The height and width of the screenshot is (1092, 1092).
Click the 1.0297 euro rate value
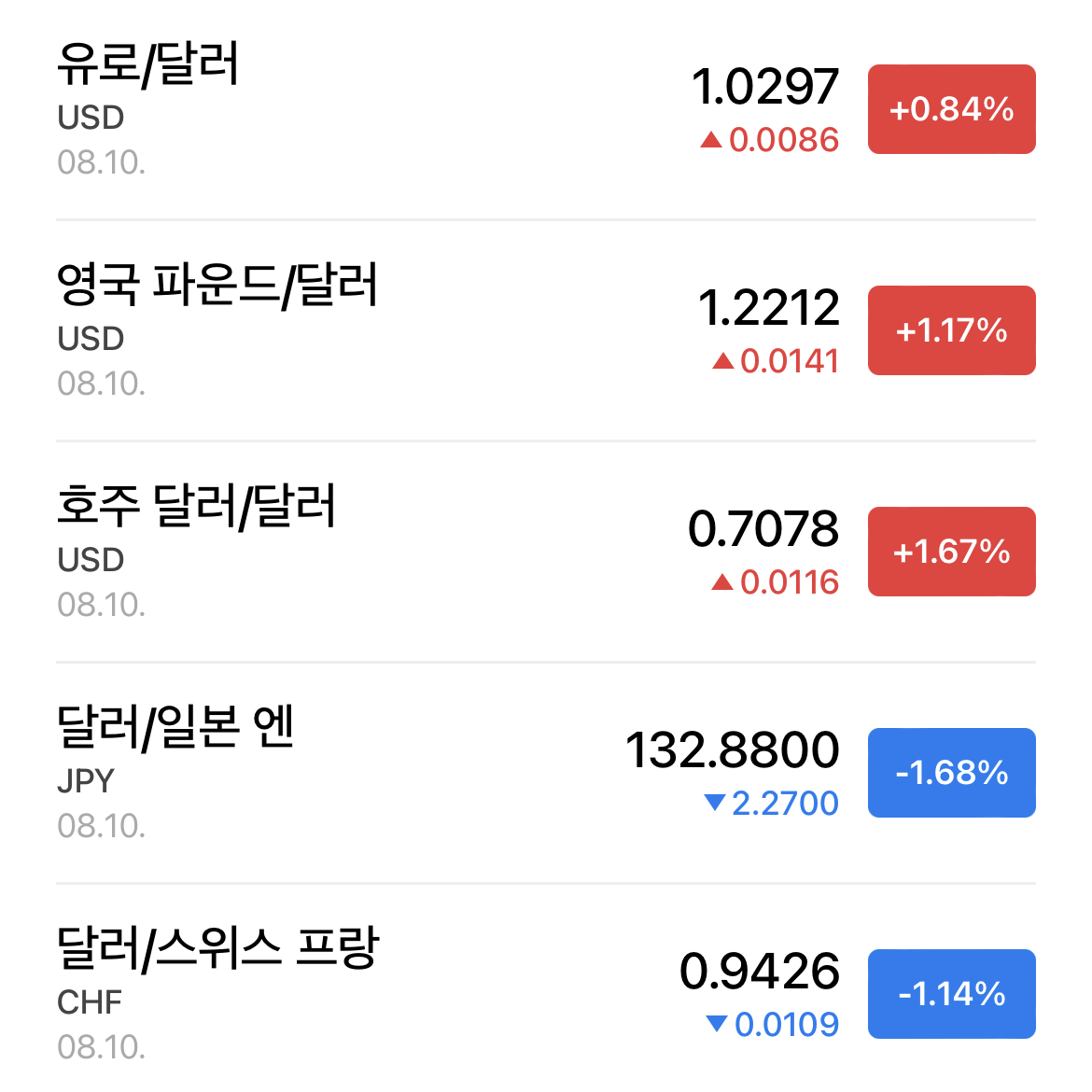click(765, 87)
